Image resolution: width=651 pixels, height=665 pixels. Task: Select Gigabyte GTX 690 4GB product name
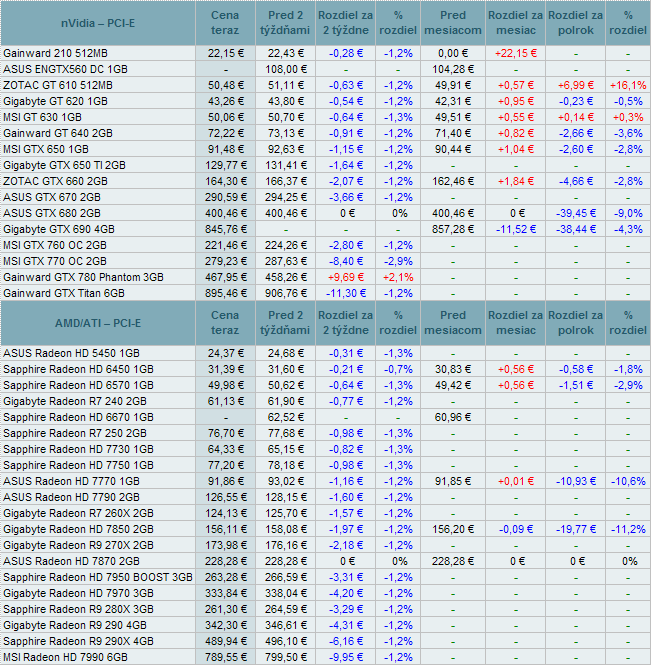(x=59, y=229)
